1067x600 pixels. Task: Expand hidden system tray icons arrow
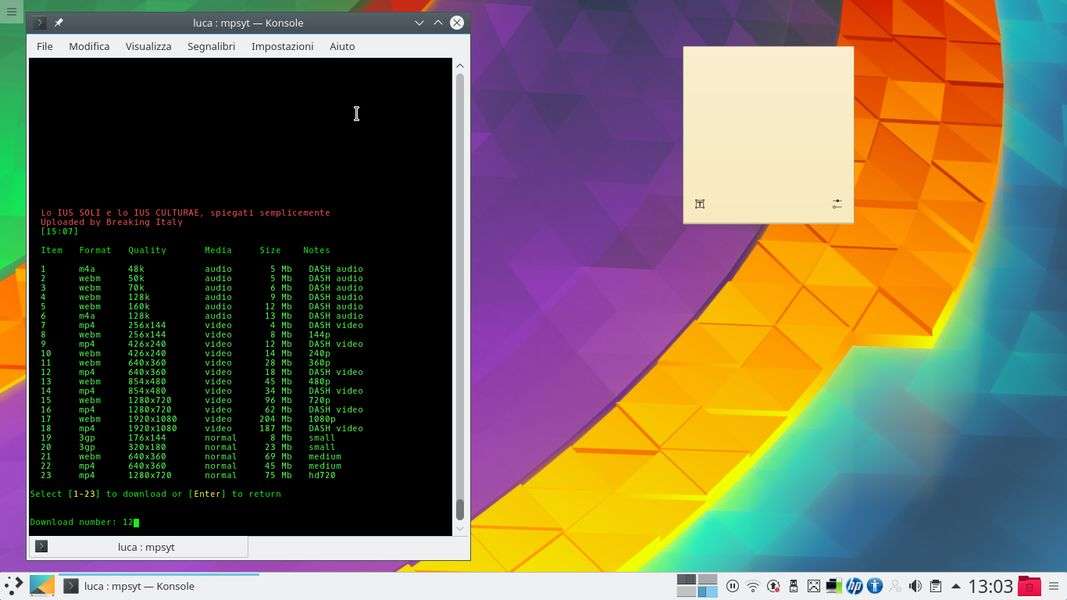tap(956, 586)
